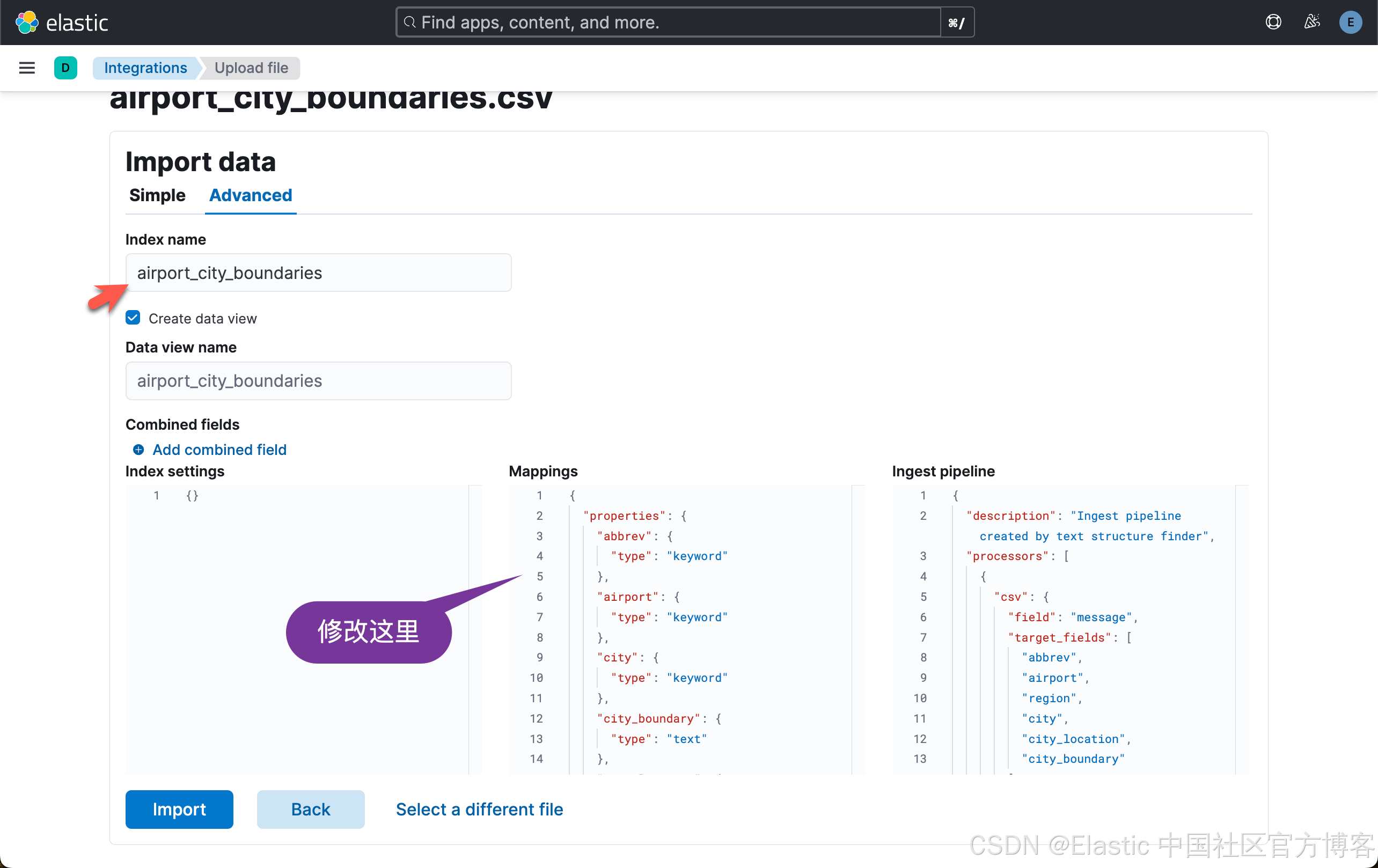Click the Integrations breadcrumb
The width and height of the screenshot is (1378, 868).
145,68
